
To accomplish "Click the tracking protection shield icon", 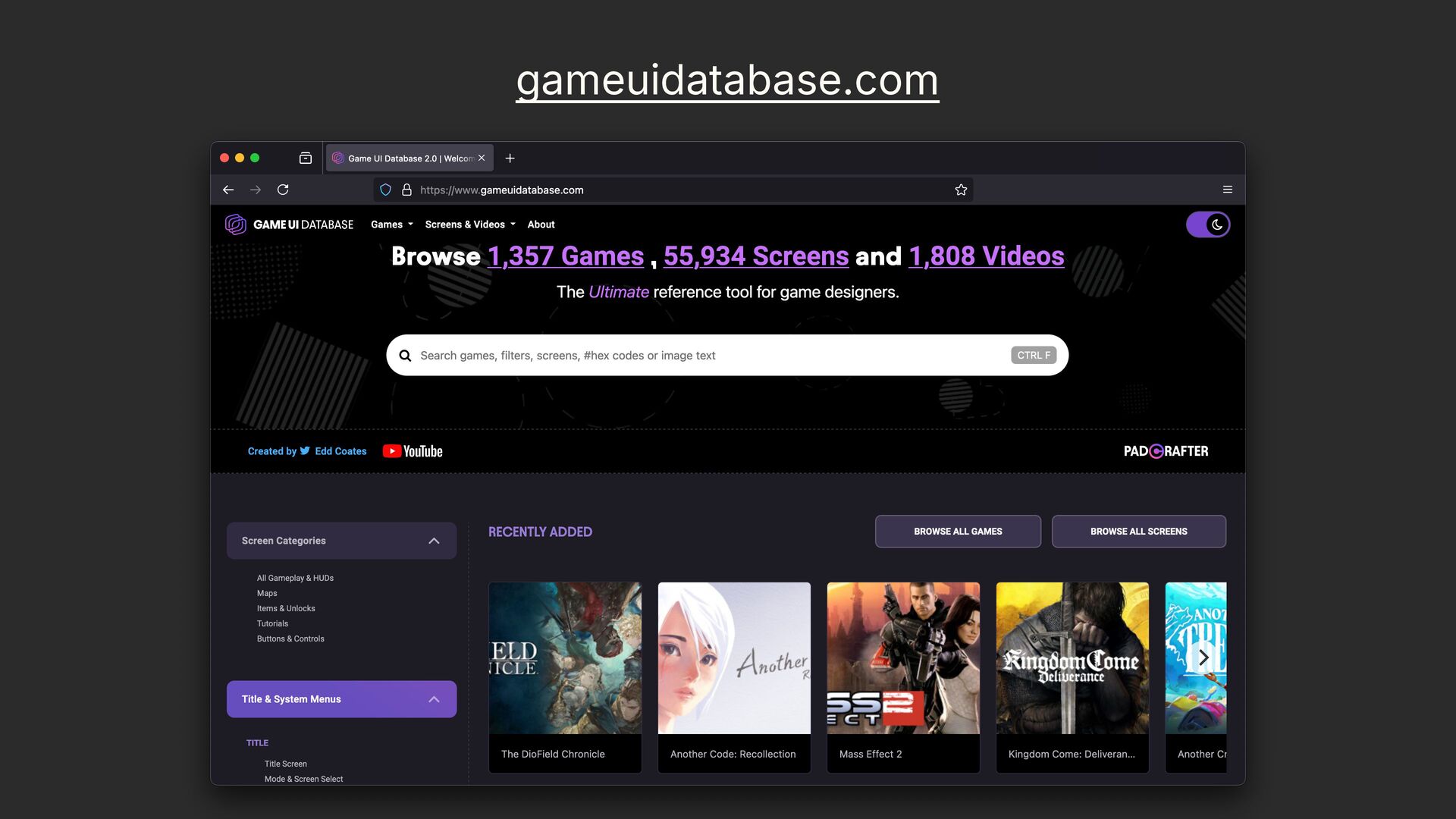I will tap(385, 190).
